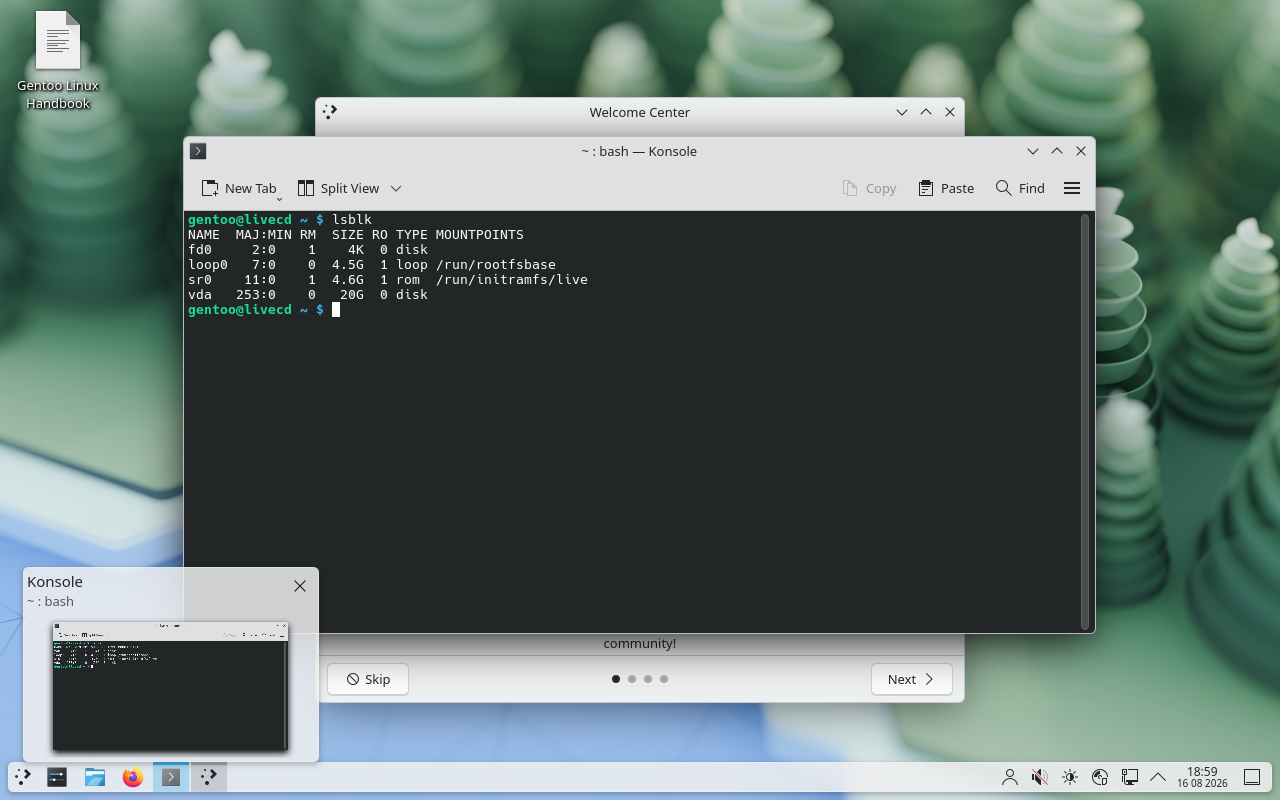Open the Gentoo Linux Handbook desktop icon
Image resolution: width=1280 pixels, height=800 pixels.
pyautogui.click(x=58, y=60)
